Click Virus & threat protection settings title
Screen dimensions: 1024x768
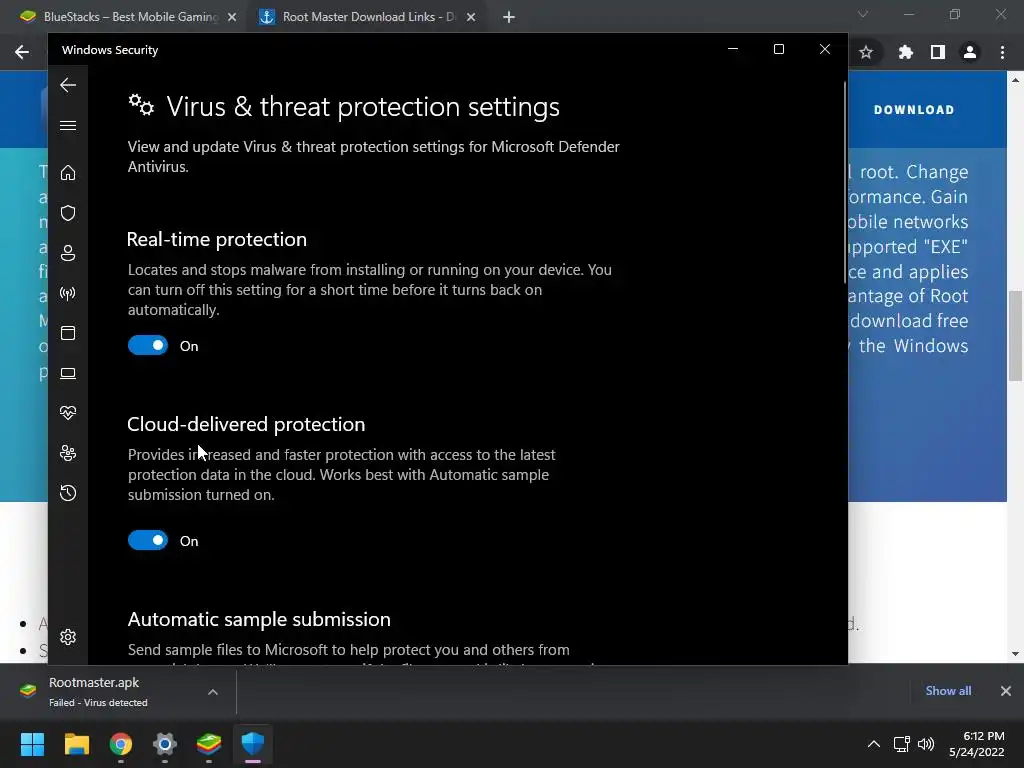(363, 106)
